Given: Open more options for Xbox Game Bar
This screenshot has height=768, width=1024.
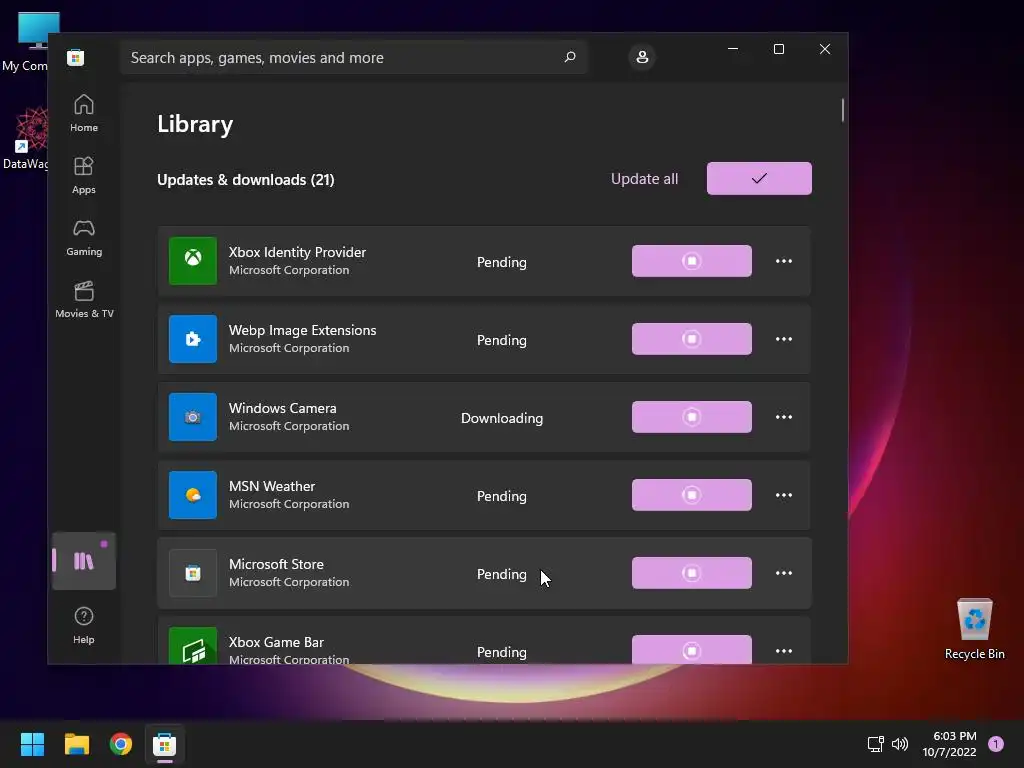Looking at the screenshot, I should tap(784, 650).
